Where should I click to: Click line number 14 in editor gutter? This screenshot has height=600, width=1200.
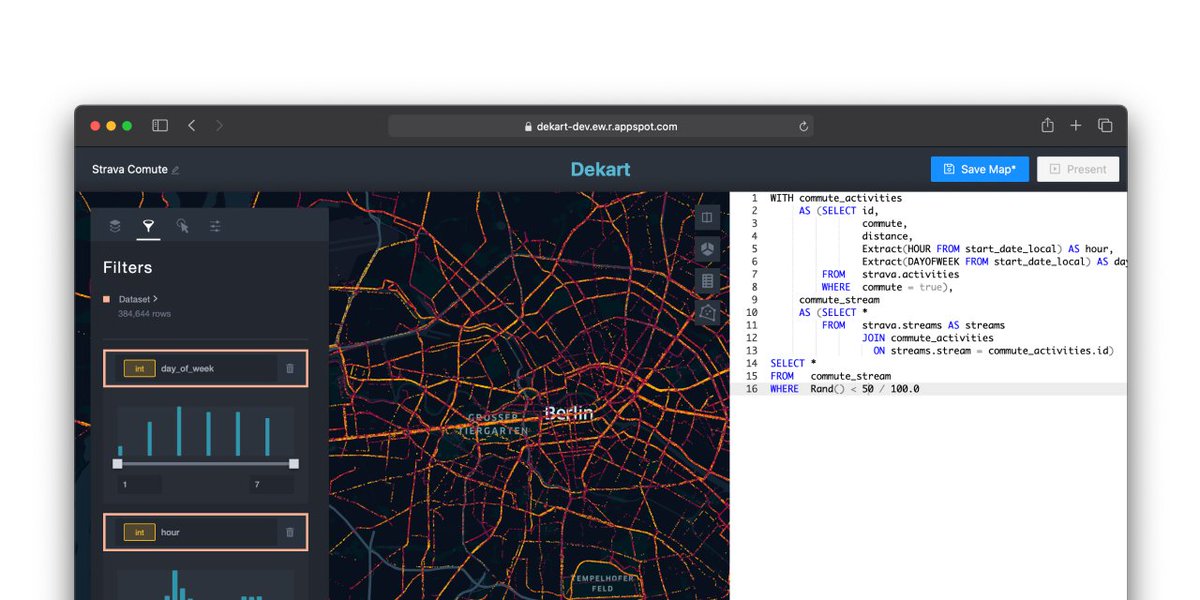751,363
